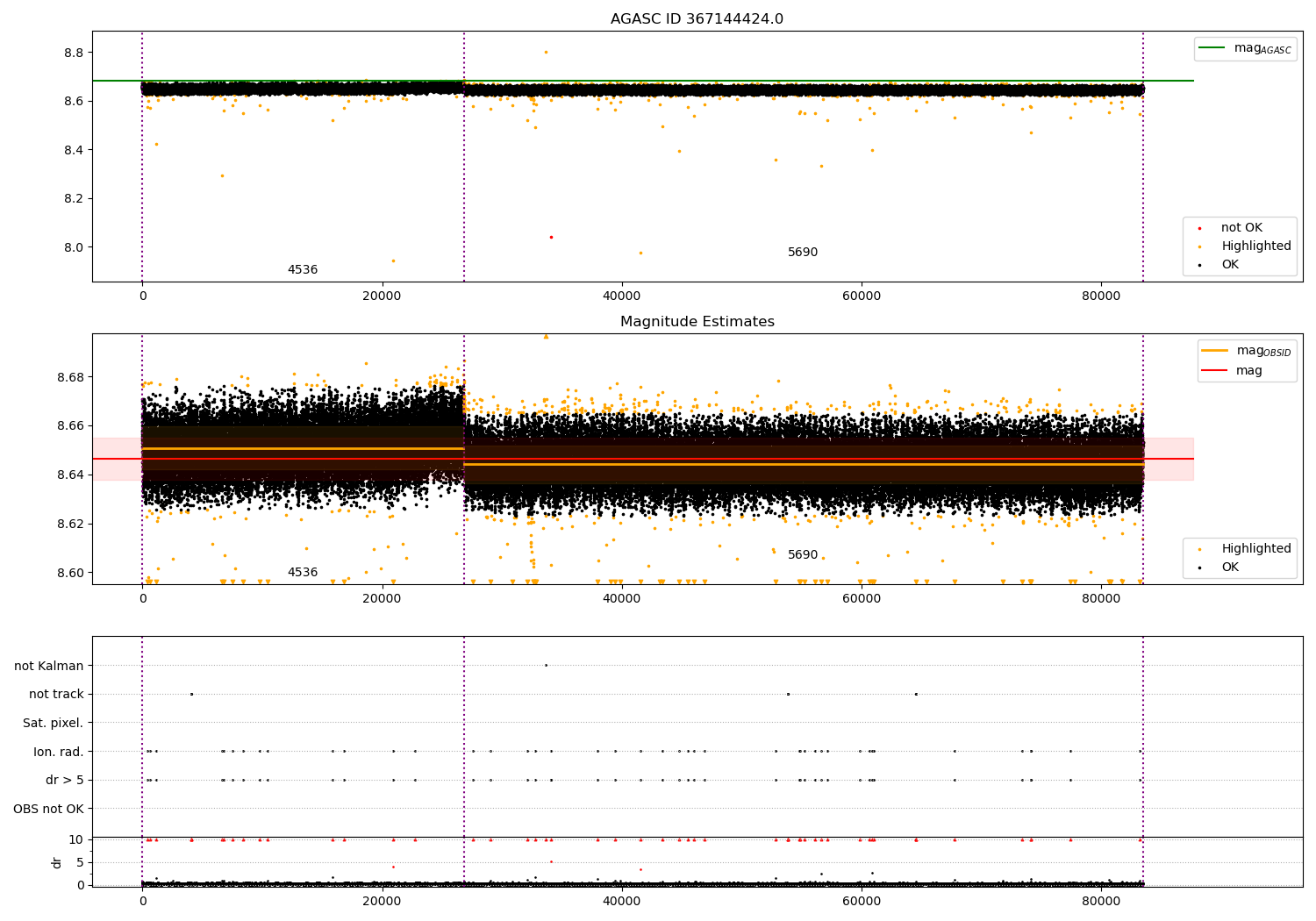Click x-axis tick '40000' under AGASC ID plot
This screenshot has height=921, width=1316.
coord(621,296)
